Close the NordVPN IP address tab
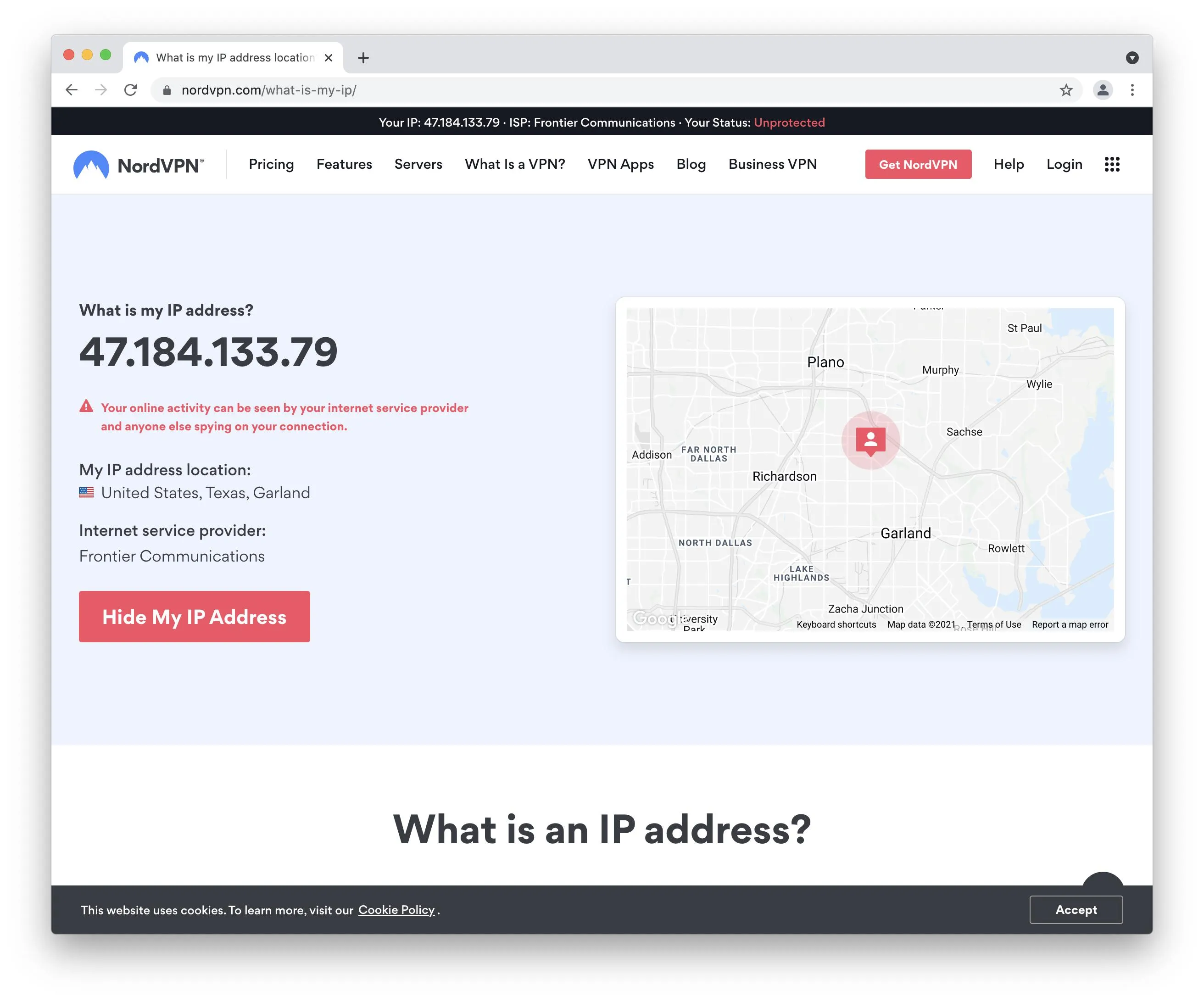Image resolution: width=1204 pixels, height=1002 pixels. tap(329, 58)
